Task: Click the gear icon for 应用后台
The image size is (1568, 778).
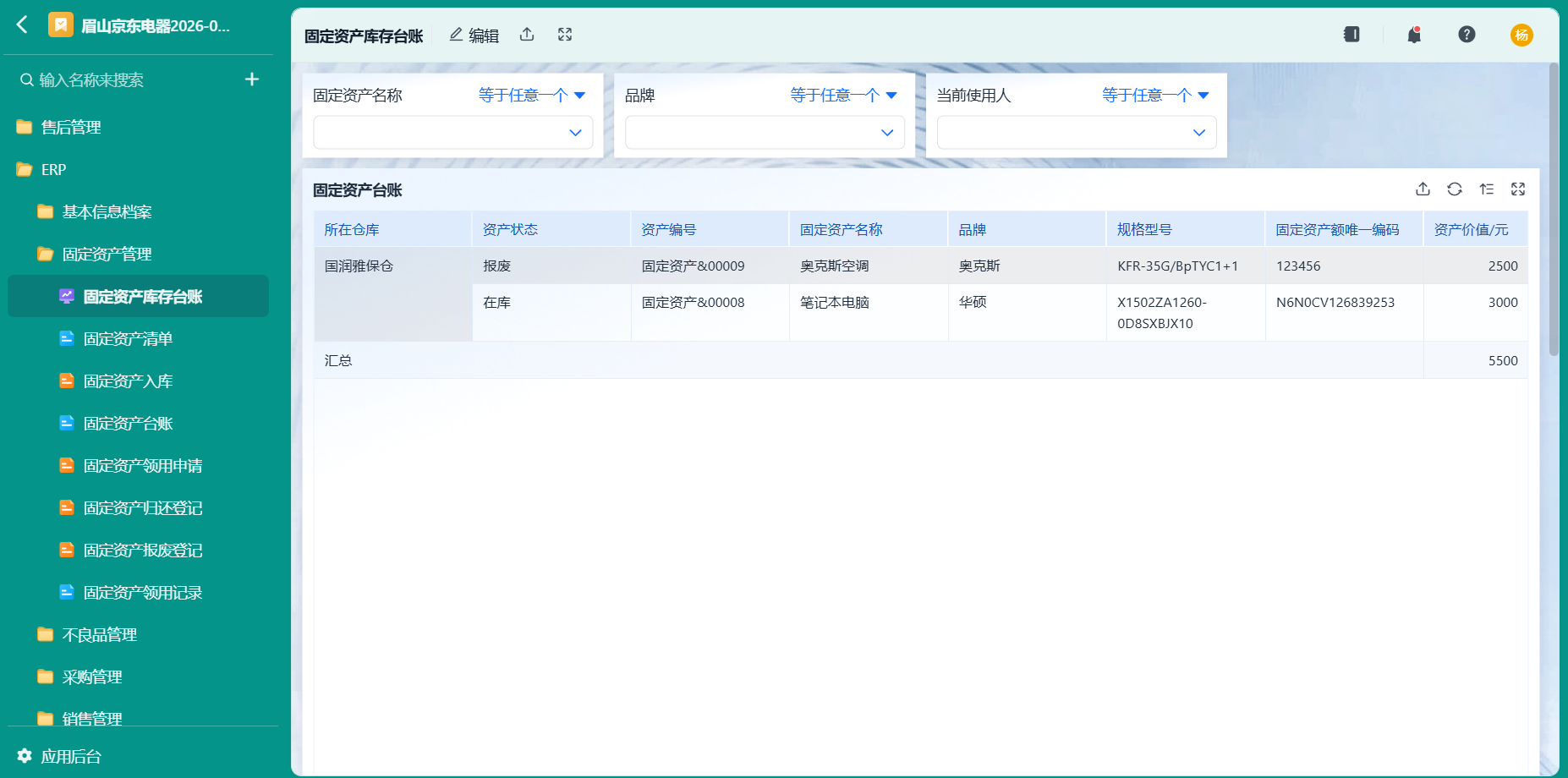Action: coord(25,755)
